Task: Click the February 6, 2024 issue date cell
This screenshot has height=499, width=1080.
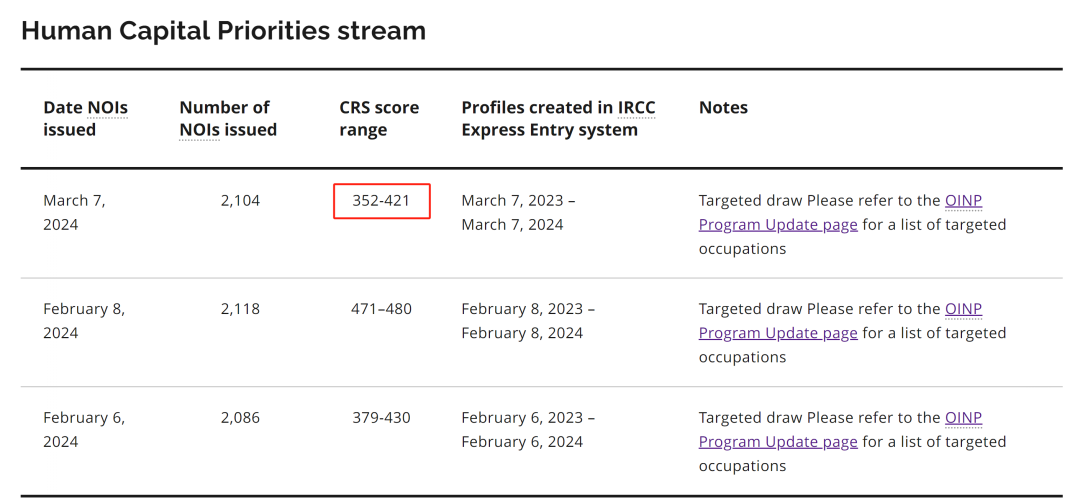Action: point(84,430)
